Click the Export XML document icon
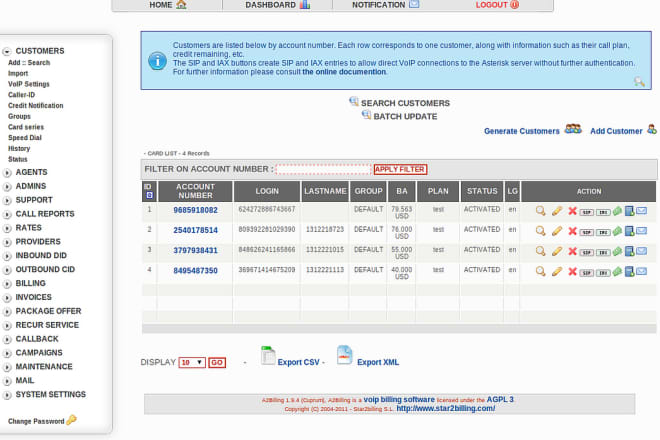660x440 pixels. click(344, 355)
